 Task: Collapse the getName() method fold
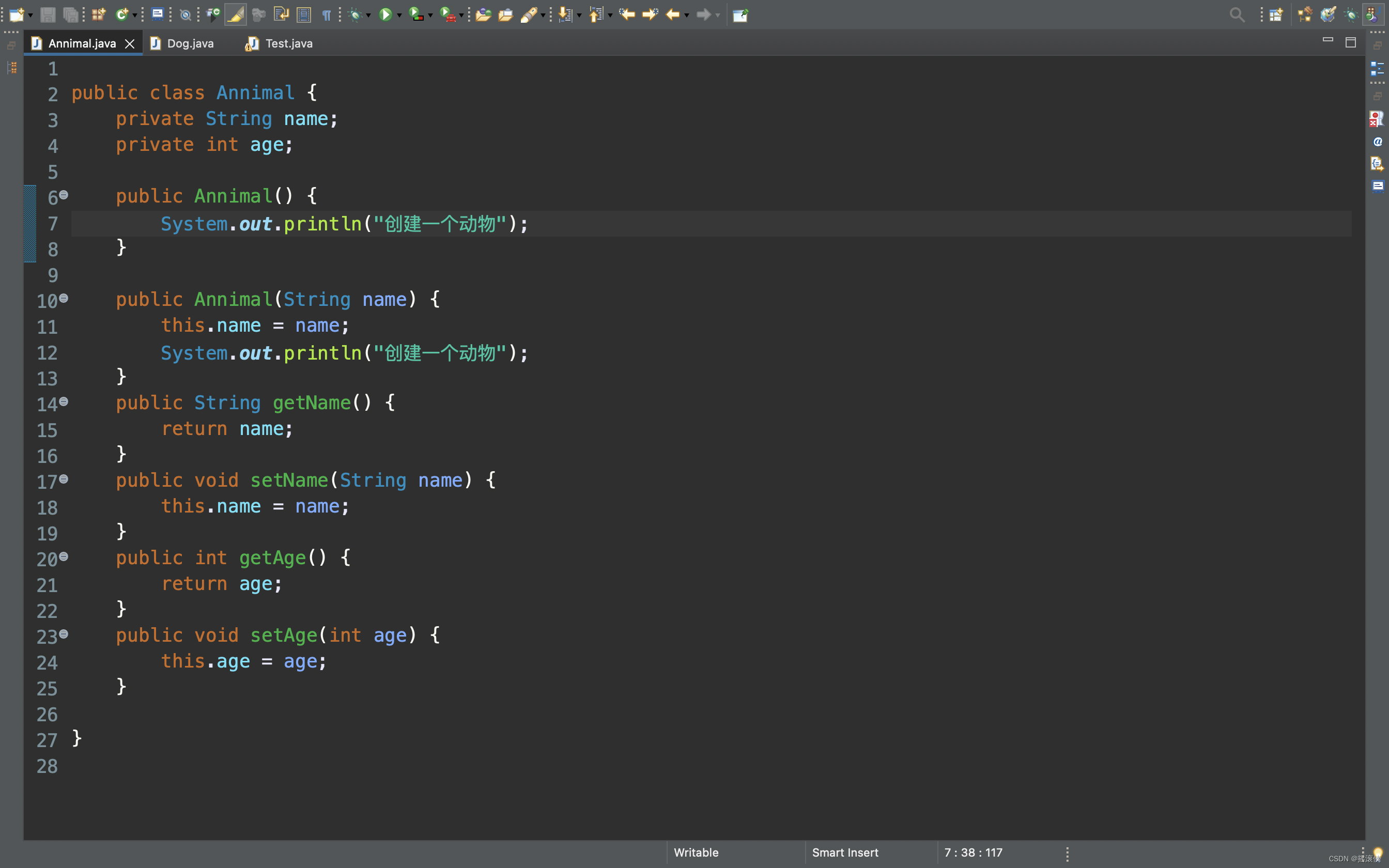pos(64,402)
